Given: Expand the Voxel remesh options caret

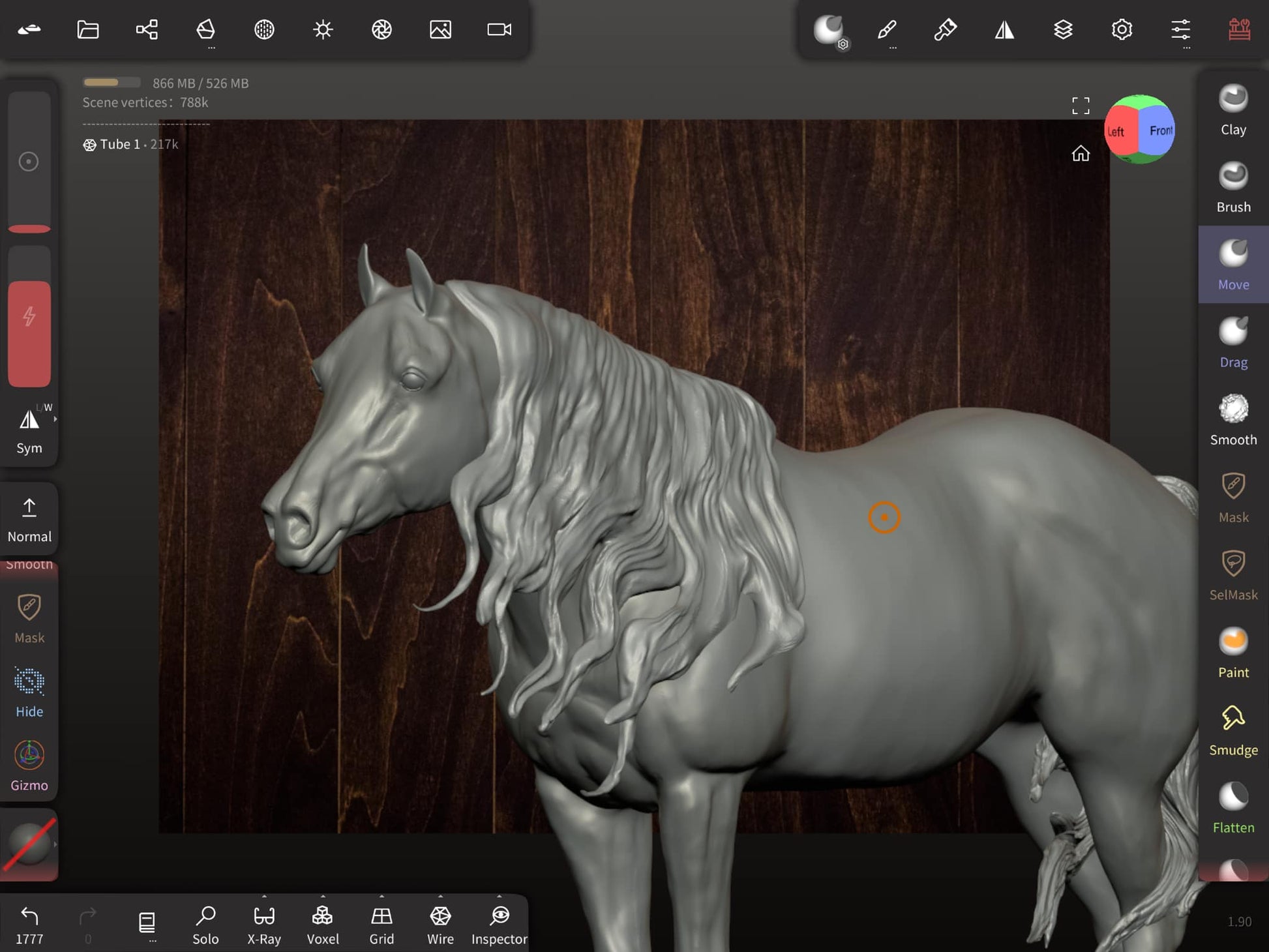Looking at the screenshot, I should (x=323, y=897).
